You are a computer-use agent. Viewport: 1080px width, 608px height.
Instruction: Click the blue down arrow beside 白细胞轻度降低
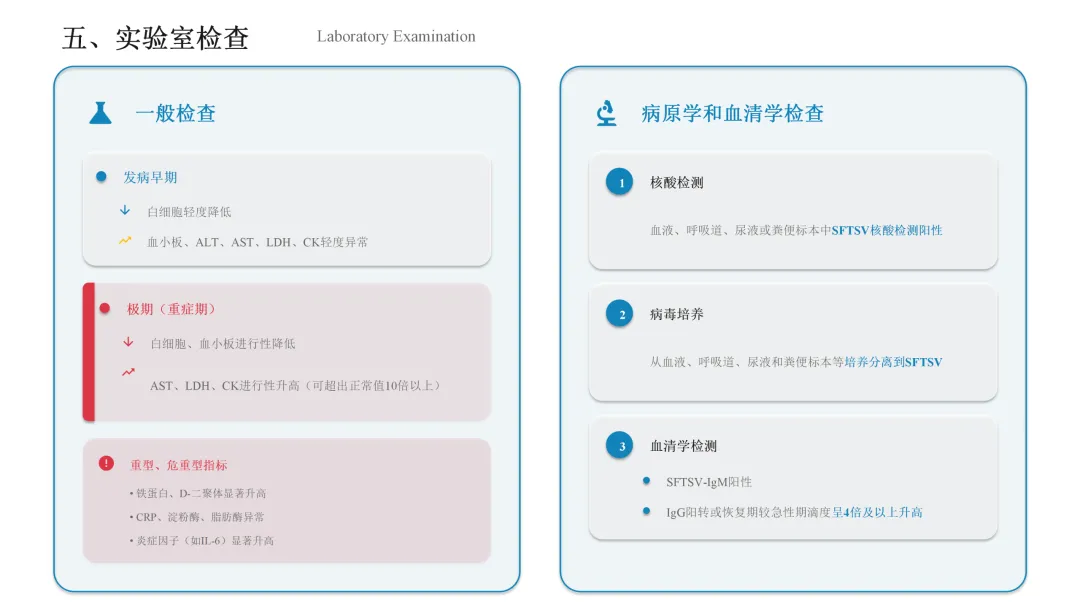click(x=125, y=210)
